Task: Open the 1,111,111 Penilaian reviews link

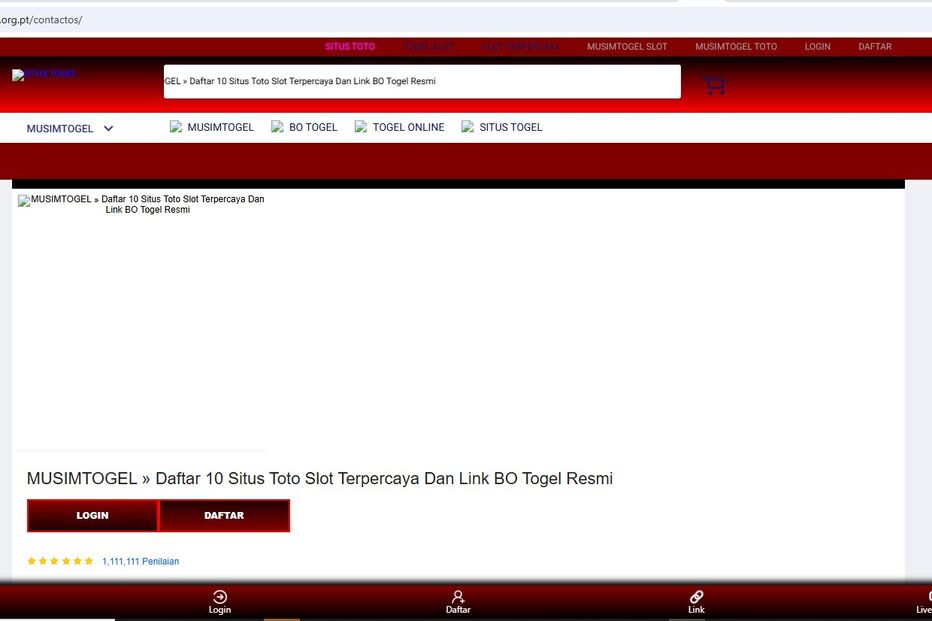Action: (140, 561)
